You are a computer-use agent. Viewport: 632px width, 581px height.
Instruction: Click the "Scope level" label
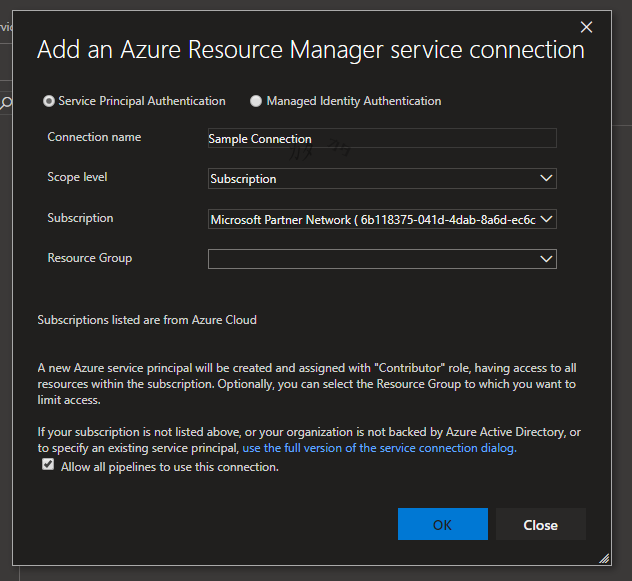coord(77,177)
